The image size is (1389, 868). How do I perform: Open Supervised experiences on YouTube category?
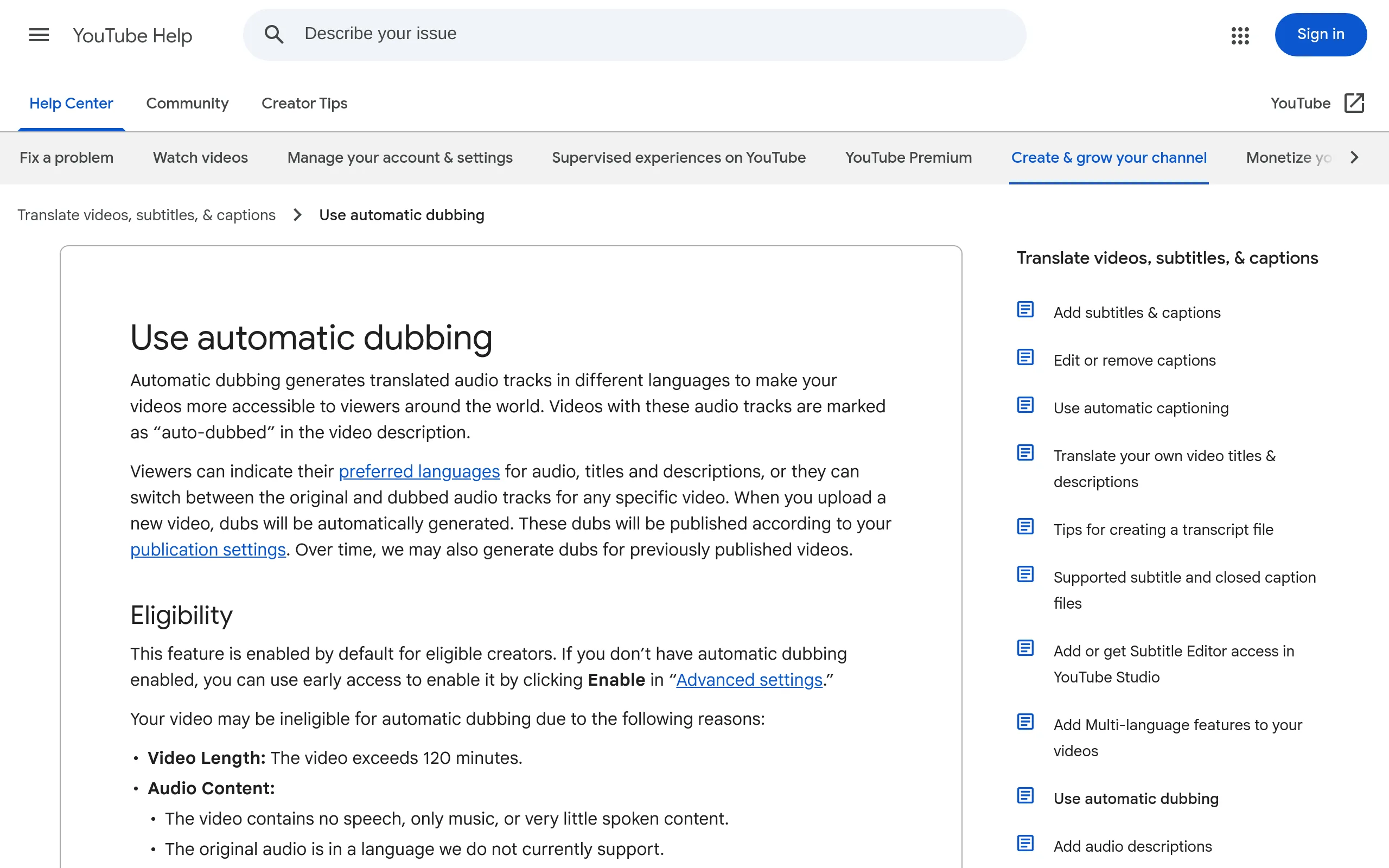(678, 157)
